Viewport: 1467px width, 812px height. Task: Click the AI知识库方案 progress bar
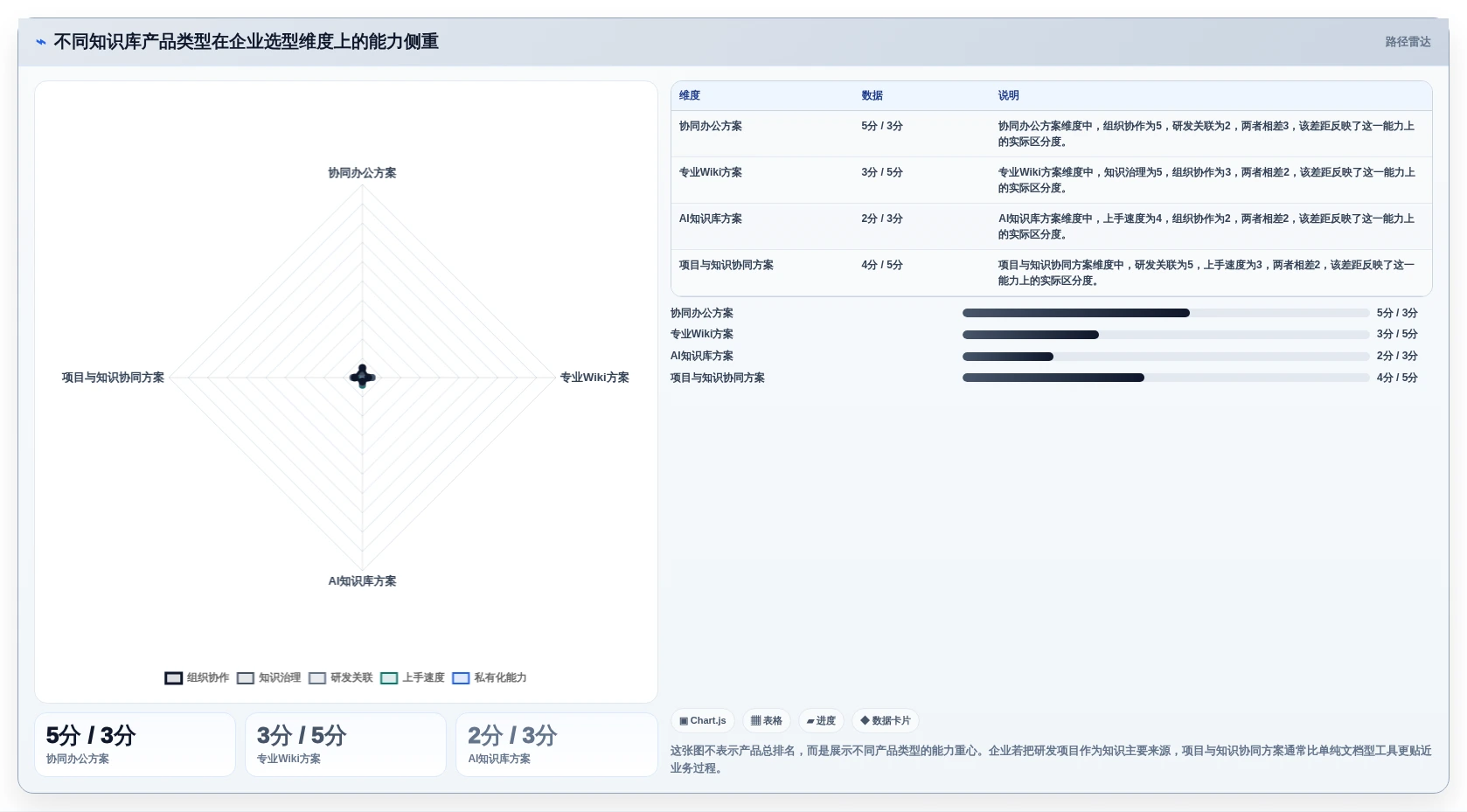point(1165,357)
